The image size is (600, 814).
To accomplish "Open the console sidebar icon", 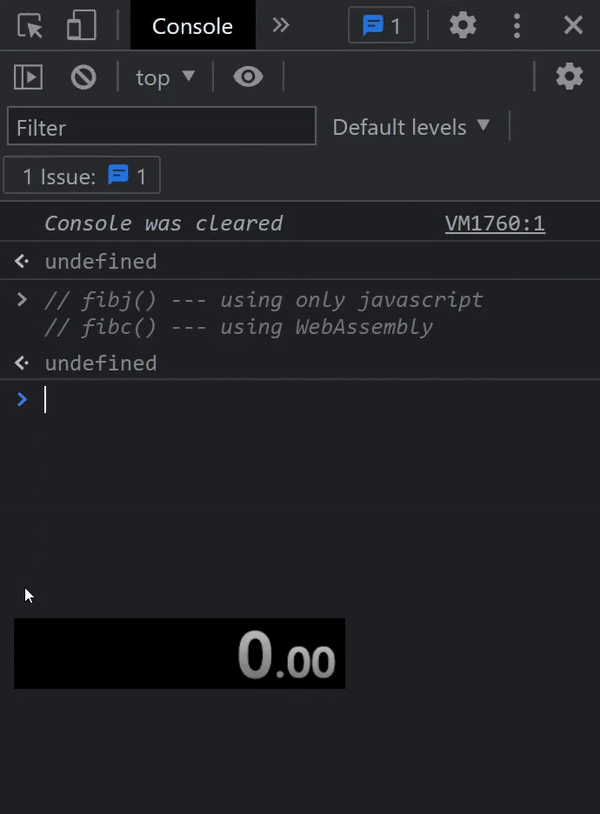I will [x=29, y=76].
